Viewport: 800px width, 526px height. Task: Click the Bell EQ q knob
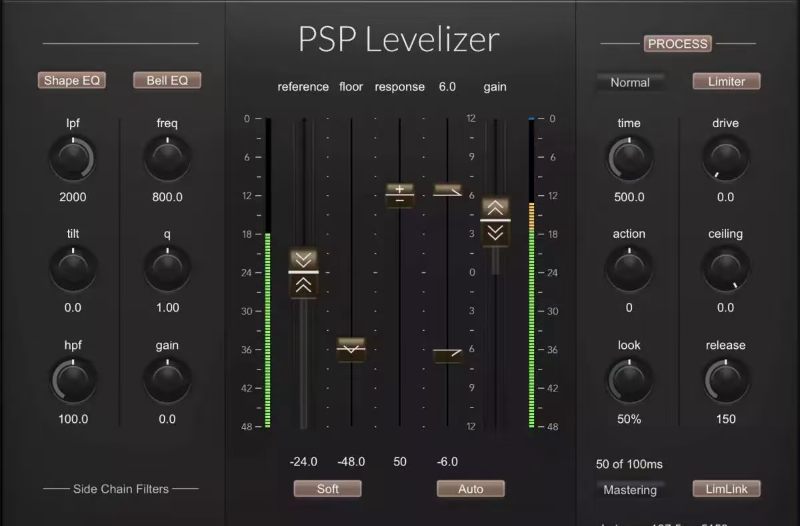(x=167, y=269)
